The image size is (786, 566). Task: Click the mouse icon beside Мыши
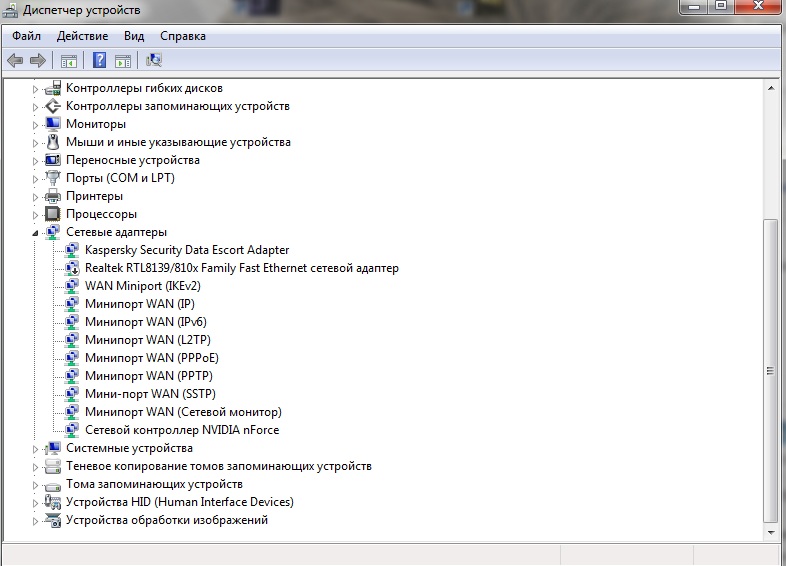[53, 142]
